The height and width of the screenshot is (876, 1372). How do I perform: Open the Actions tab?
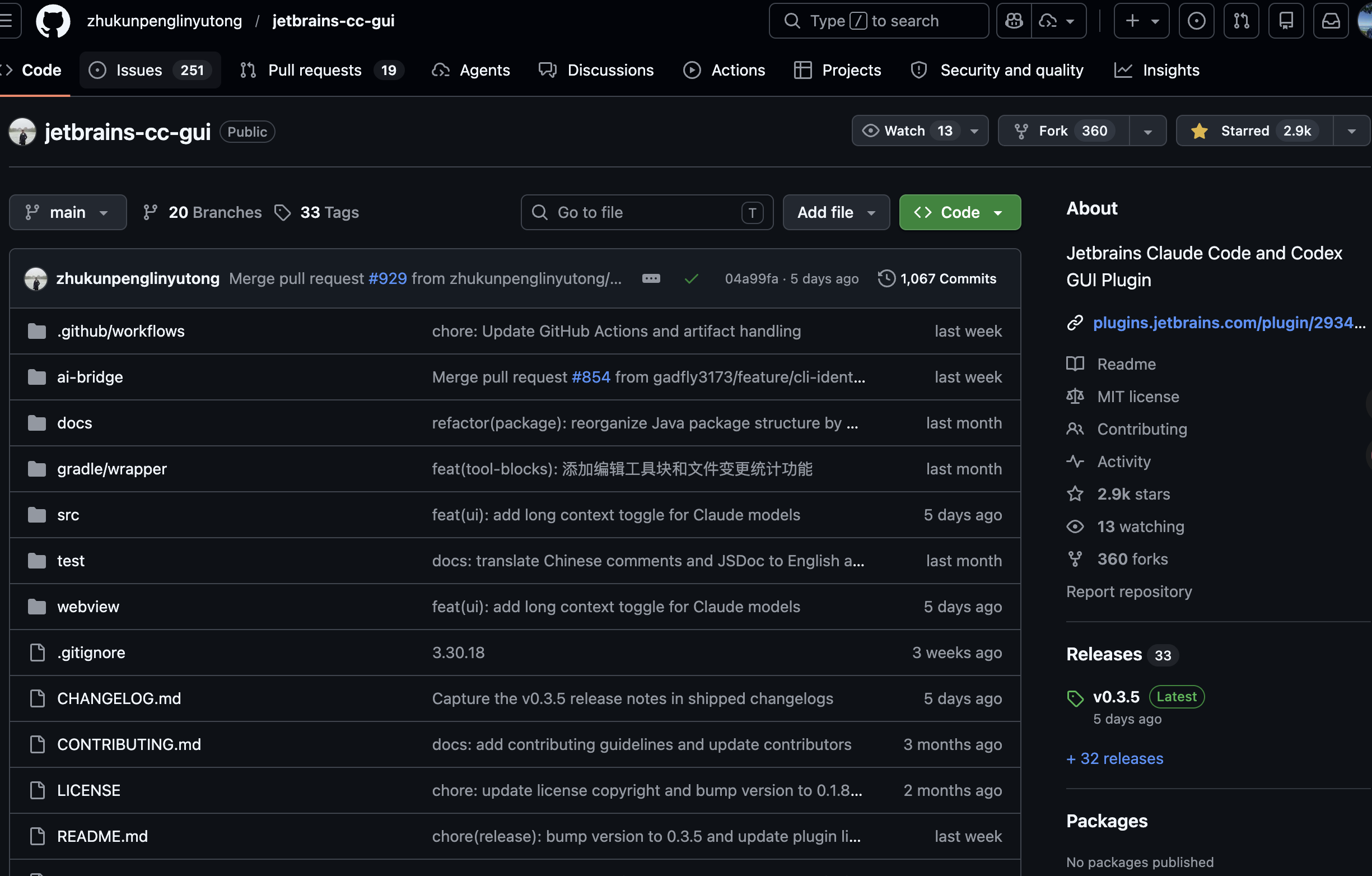[x=724, y=70]
